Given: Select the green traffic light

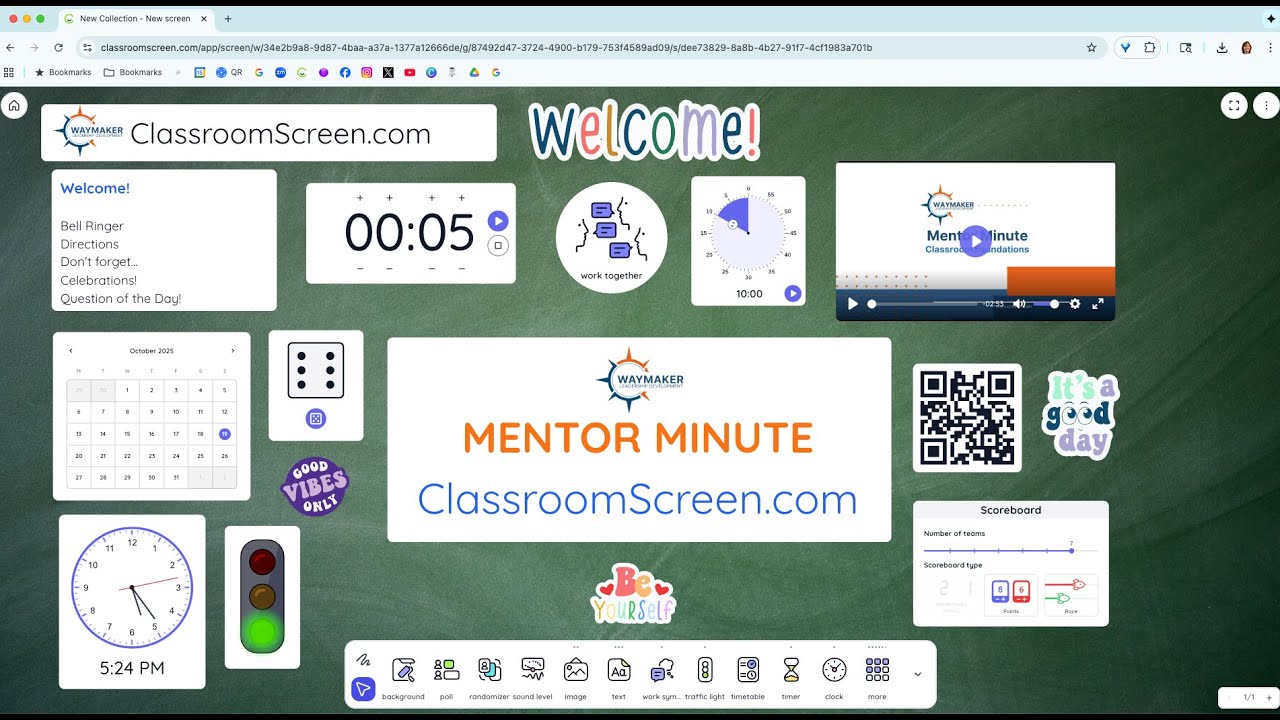Looking at the screenshot, I should (x=263, y=632).
